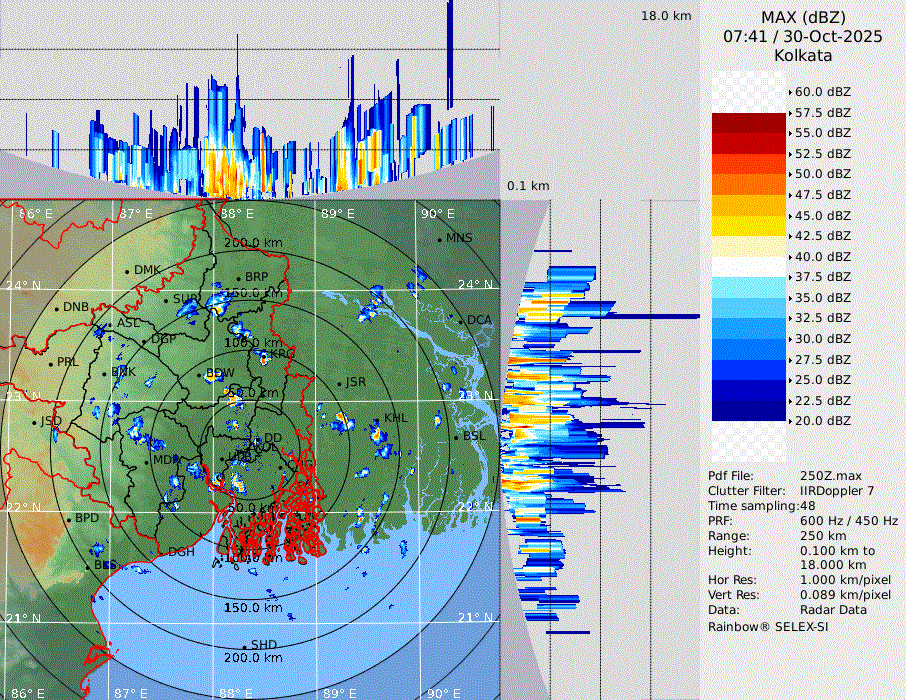Select the BRP station marker

pyautogui.click(x=239, y=278)
